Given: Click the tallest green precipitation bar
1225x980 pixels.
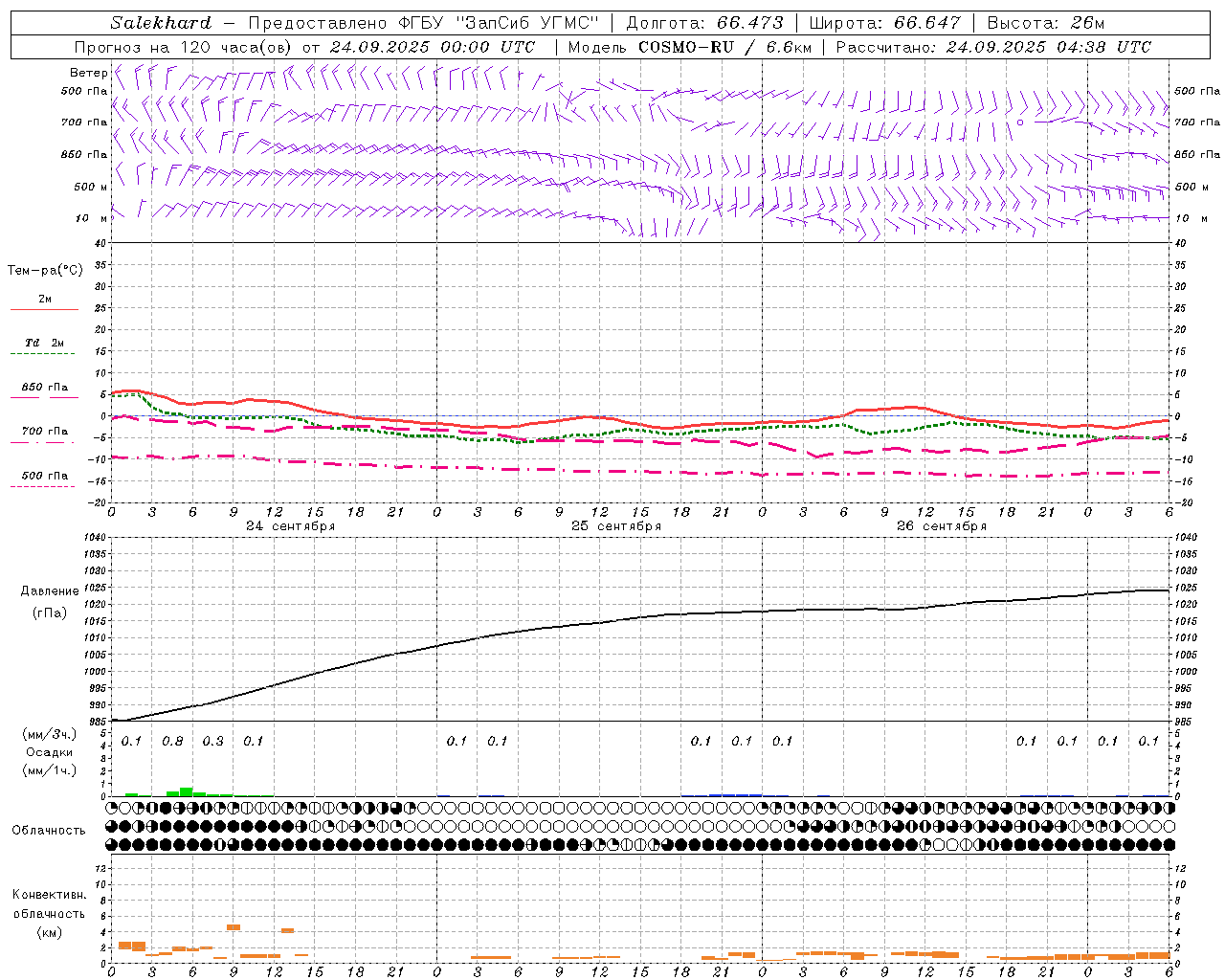Looking at the screenshot, I should click(186, 791).
